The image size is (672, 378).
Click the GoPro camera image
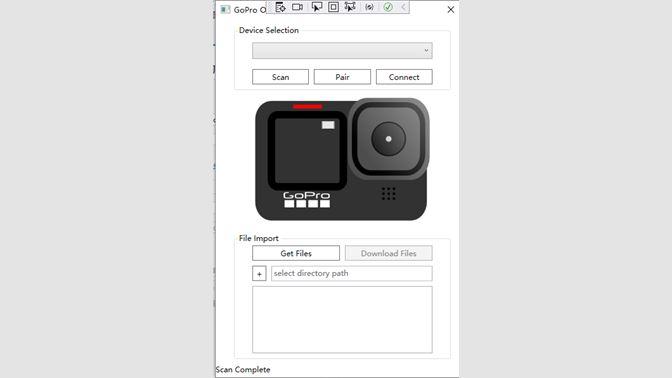click(342, 159)
